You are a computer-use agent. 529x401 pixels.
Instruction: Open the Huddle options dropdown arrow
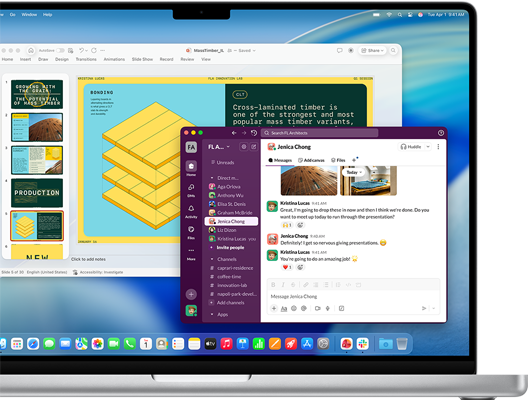428,147
